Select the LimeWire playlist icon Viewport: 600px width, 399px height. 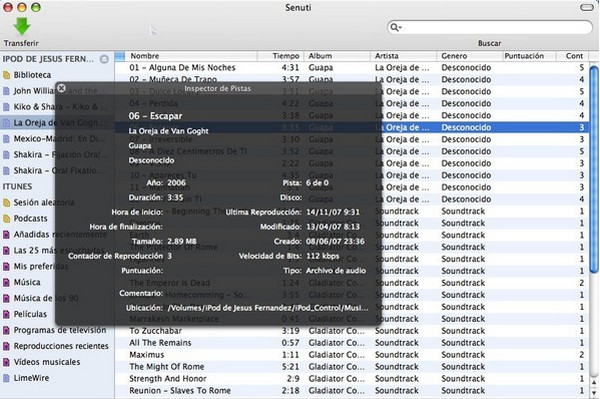pyautogui.click(x=6, y=378)
